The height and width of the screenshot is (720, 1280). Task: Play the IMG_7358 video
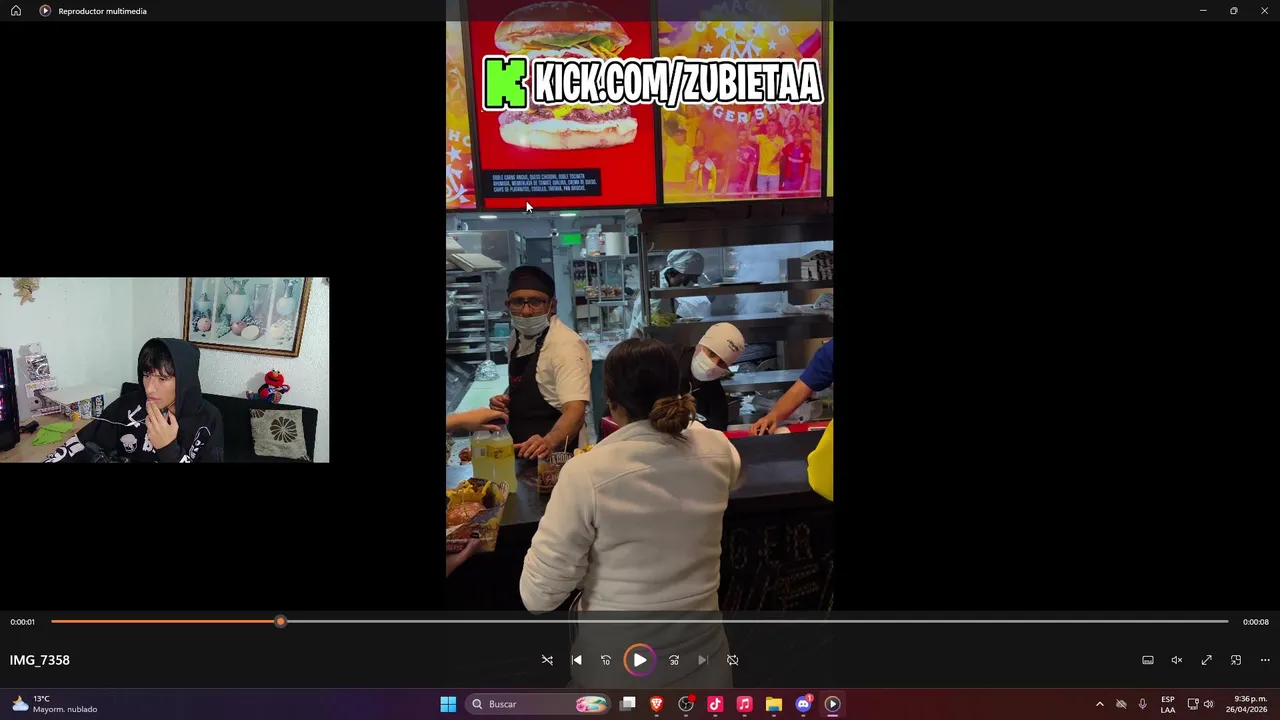click(639, 660)
